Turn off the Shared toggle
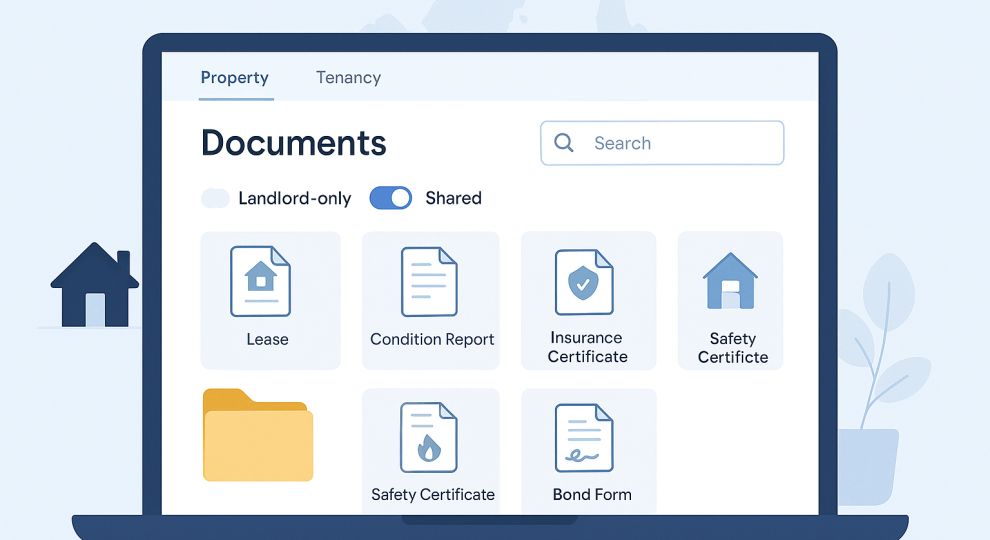 [x=391, y=198]
